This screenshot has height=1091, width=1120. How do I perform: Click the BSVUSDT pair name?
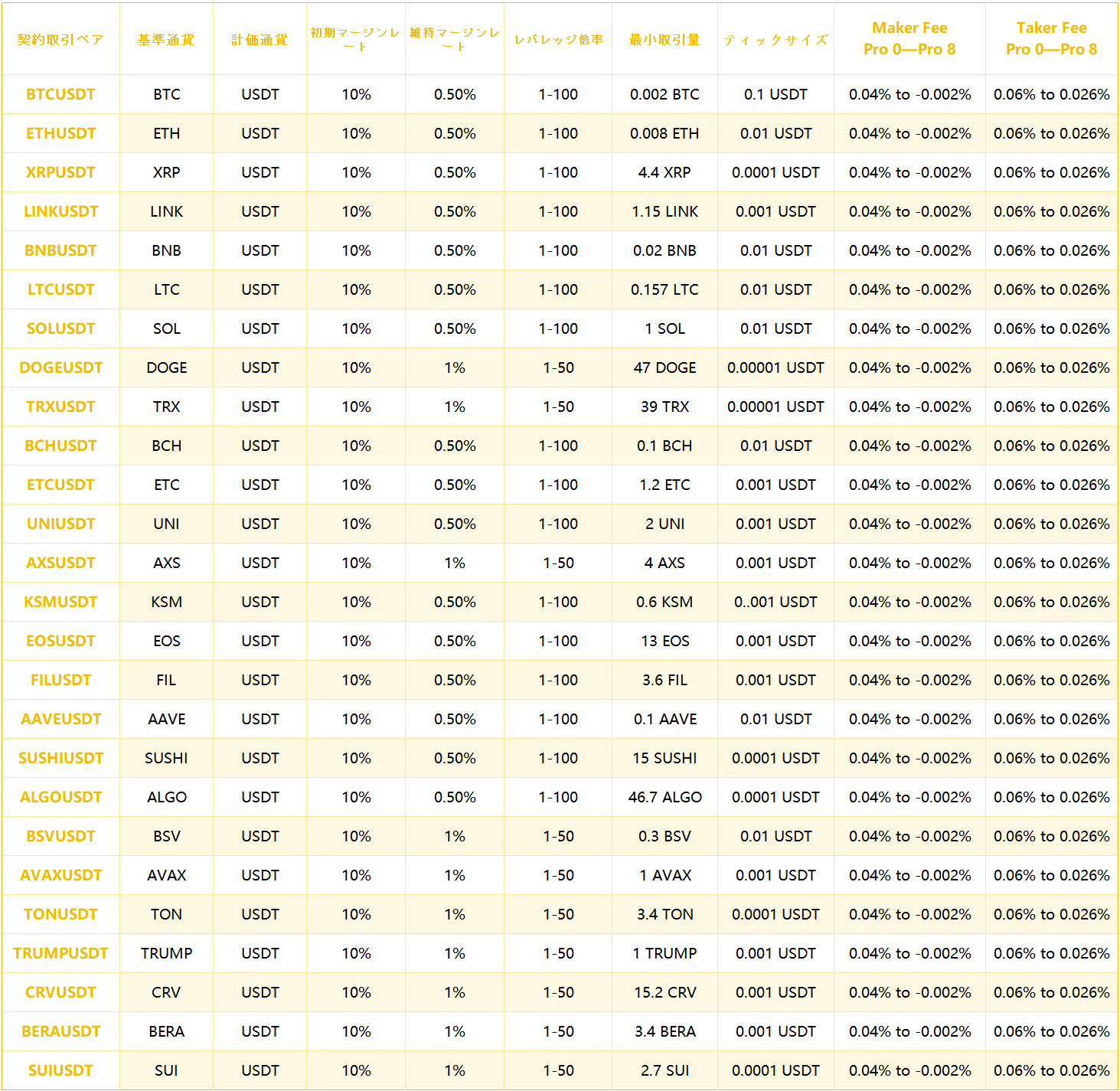(60, 836)
